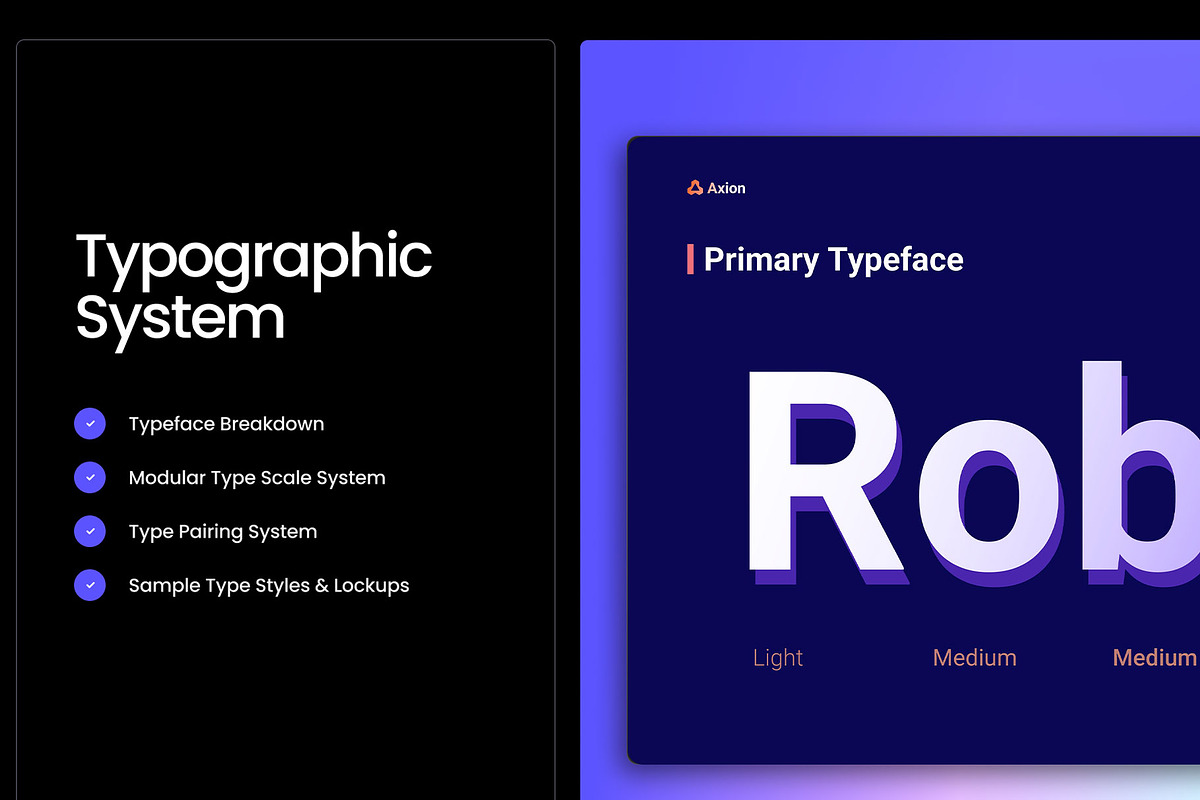Click the bold 'Medium' label
This screenshot has width=1200, height=800.
[x=1155, y=658]
